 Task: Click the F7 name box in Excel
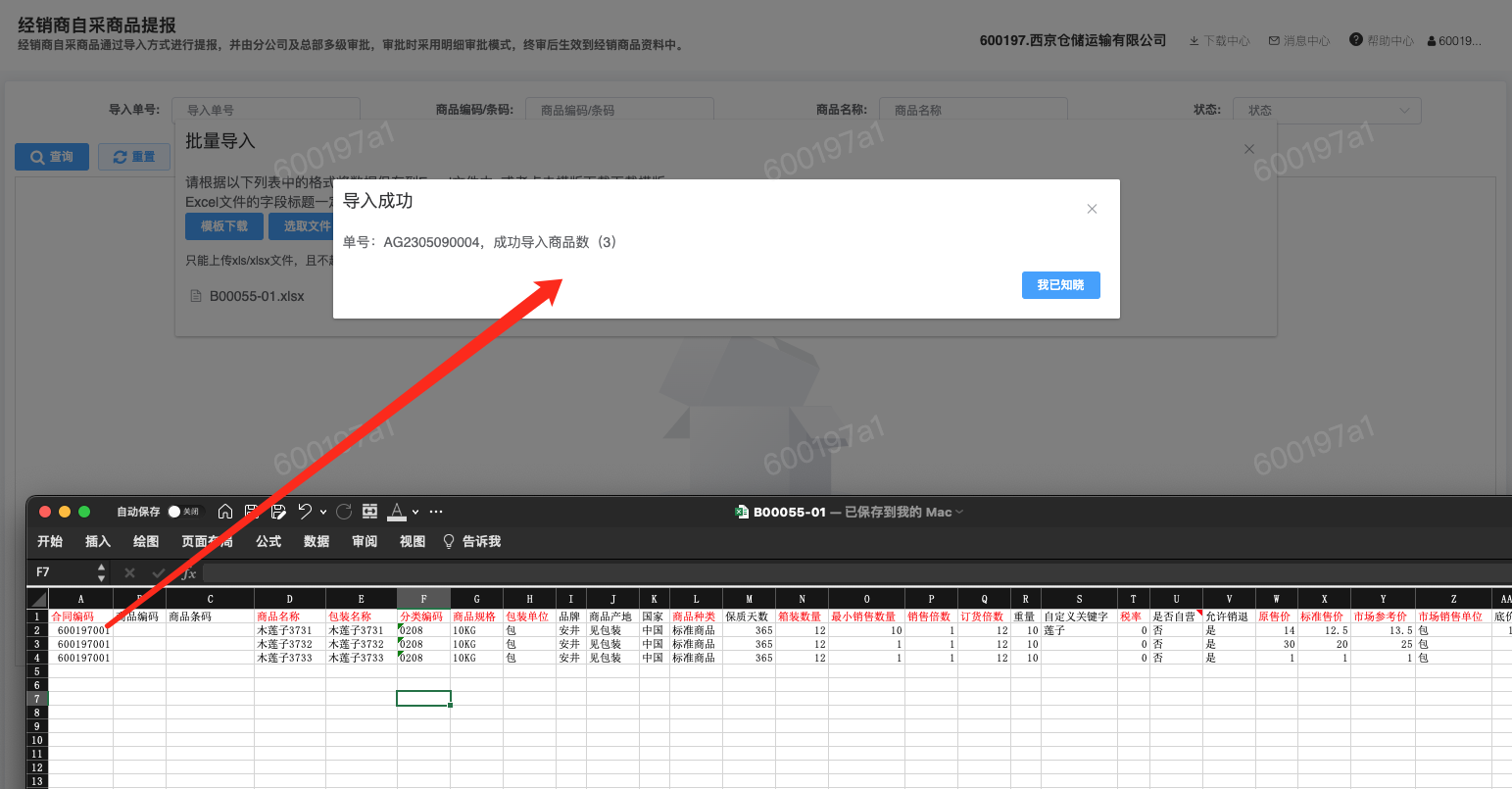tap(63, 572)
